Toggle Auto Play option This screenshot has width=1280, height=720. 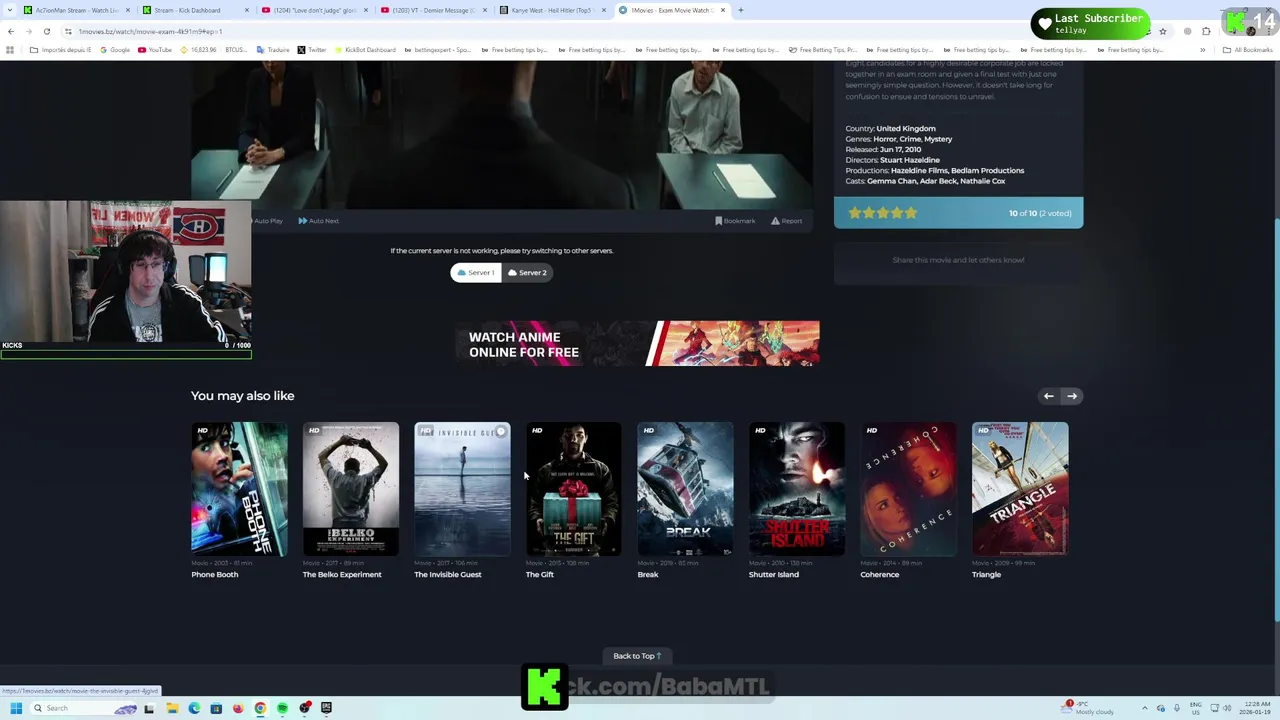point(268,221)
